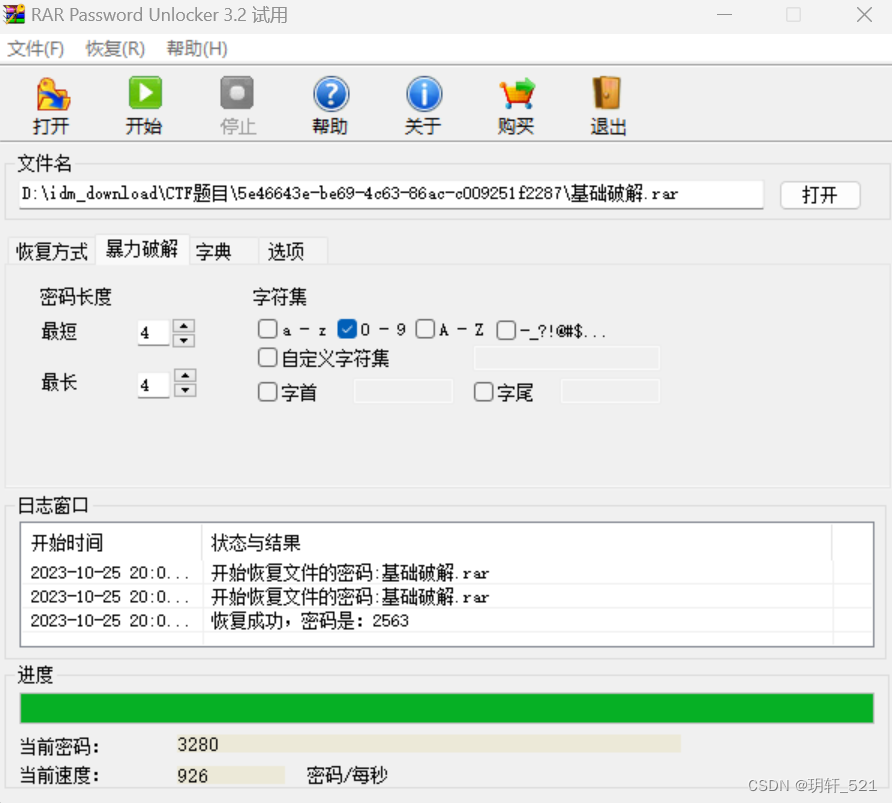Viewport: 892px width, 803px height.
Task: Click the RAR Password Unlocker title bar icon
Action: click(14, 14)
